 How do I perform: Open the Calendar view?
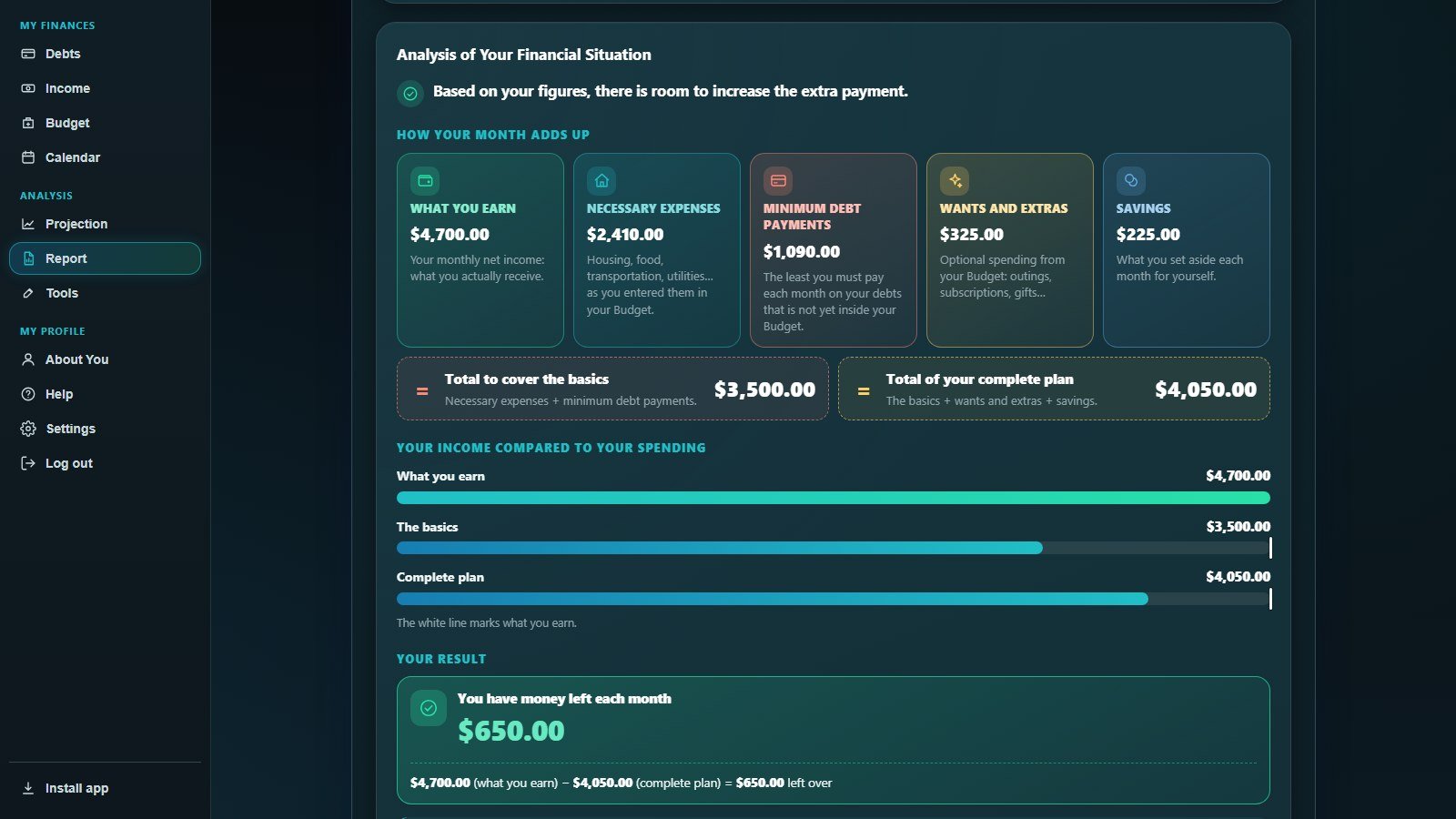pyautogui.click(x=105, y=157)
